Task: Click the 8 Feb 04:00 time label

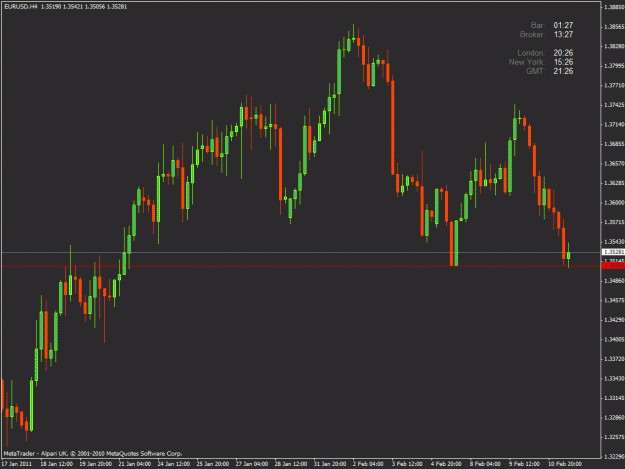Action: [x=485, y=464]
